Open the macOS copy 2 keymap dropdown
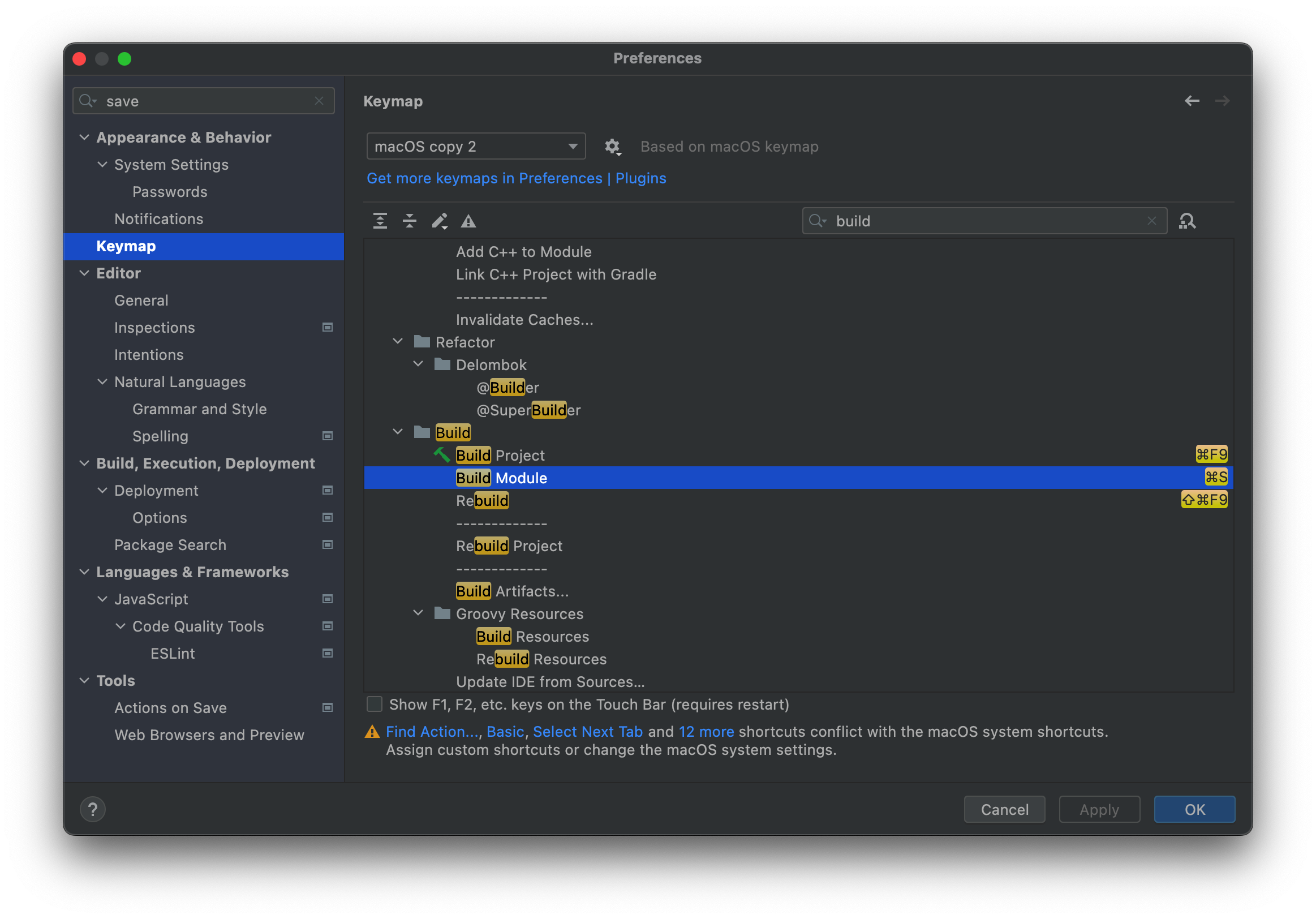 476,147
